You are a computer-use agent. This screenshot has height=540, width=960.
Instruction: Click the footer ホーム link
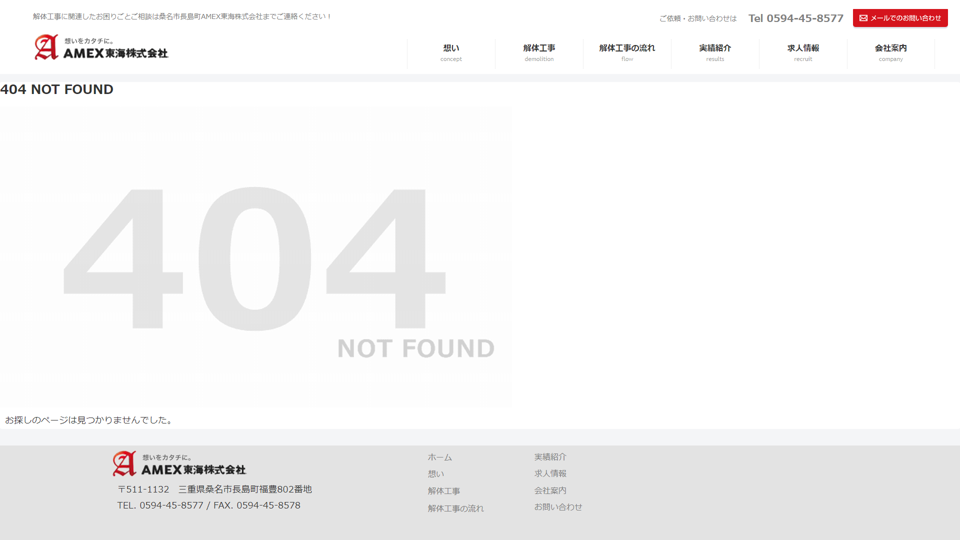(440, 457)
